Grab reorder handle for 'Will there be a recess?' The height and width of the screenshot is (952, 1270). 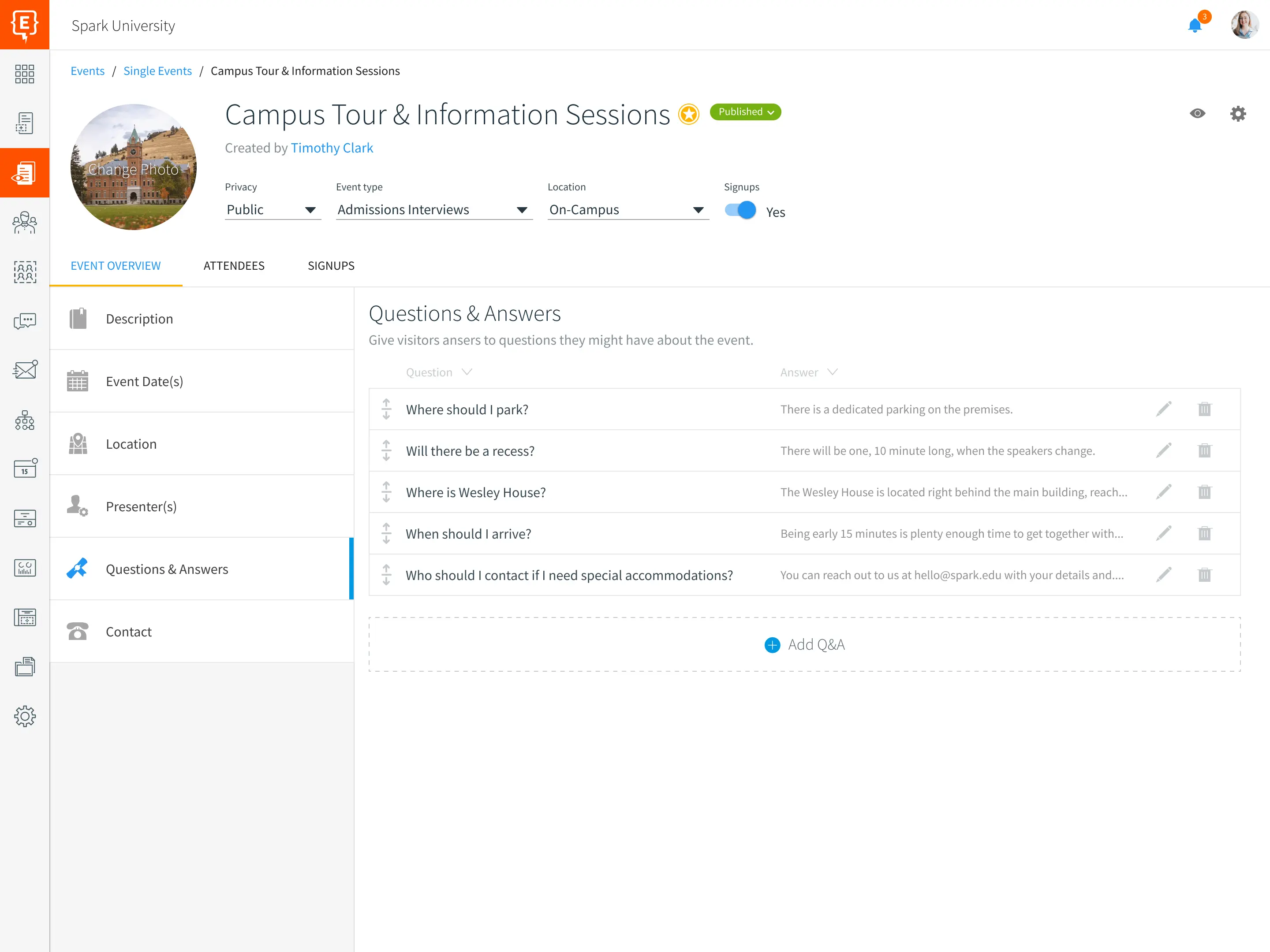pos(386,450)
